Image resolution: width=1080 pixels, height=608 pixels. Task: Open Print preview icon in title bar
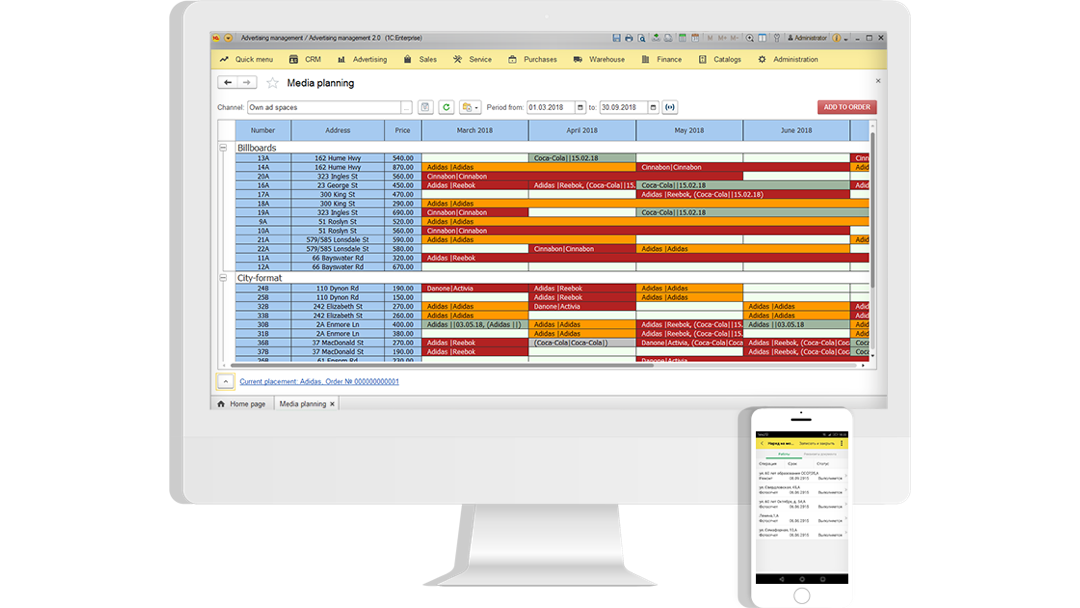click(641, 38)
